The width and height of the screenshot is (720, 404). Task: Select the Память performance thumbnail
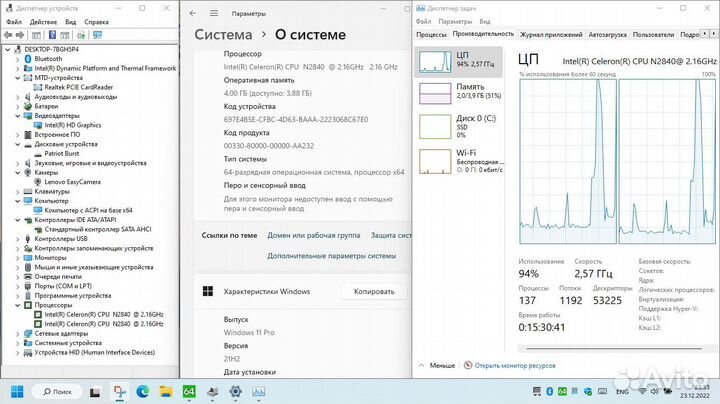click(x=435, y=93)
